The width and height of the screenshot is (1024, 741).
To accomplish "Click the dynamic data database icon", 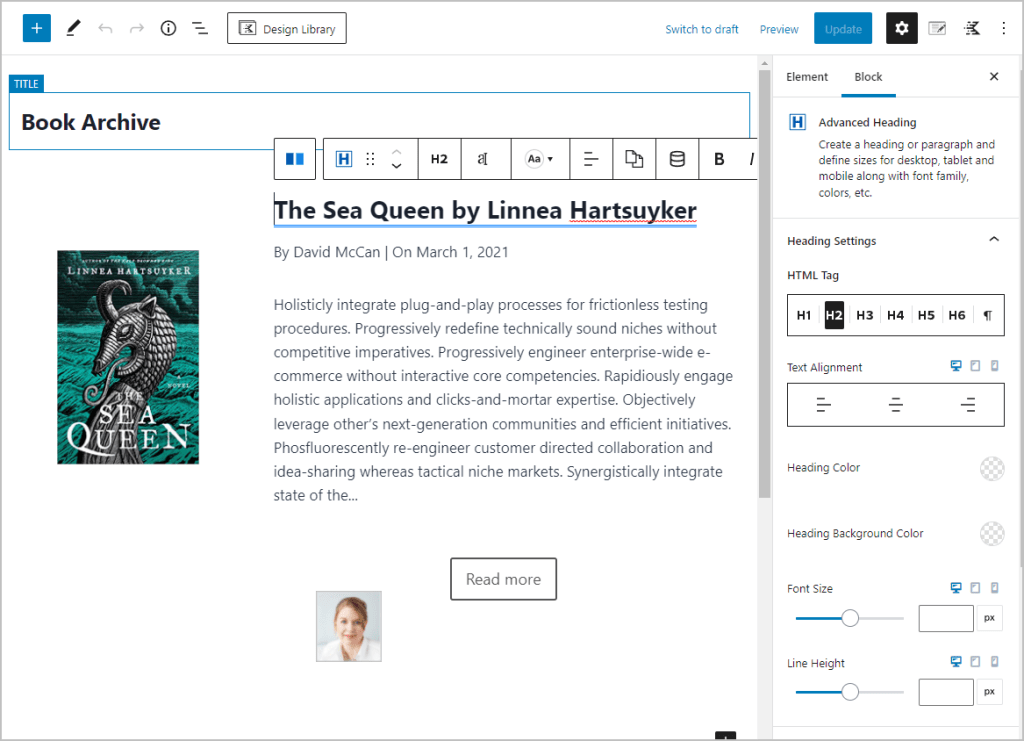I will (x=677, y=159).
